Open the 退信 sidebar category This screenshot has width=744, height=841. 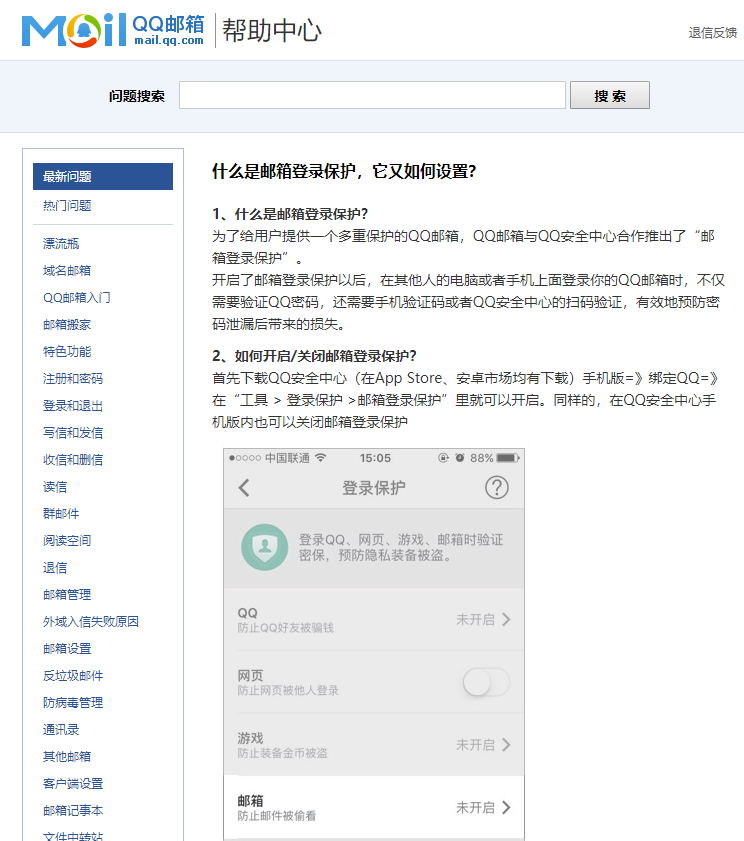pos(55,567)
